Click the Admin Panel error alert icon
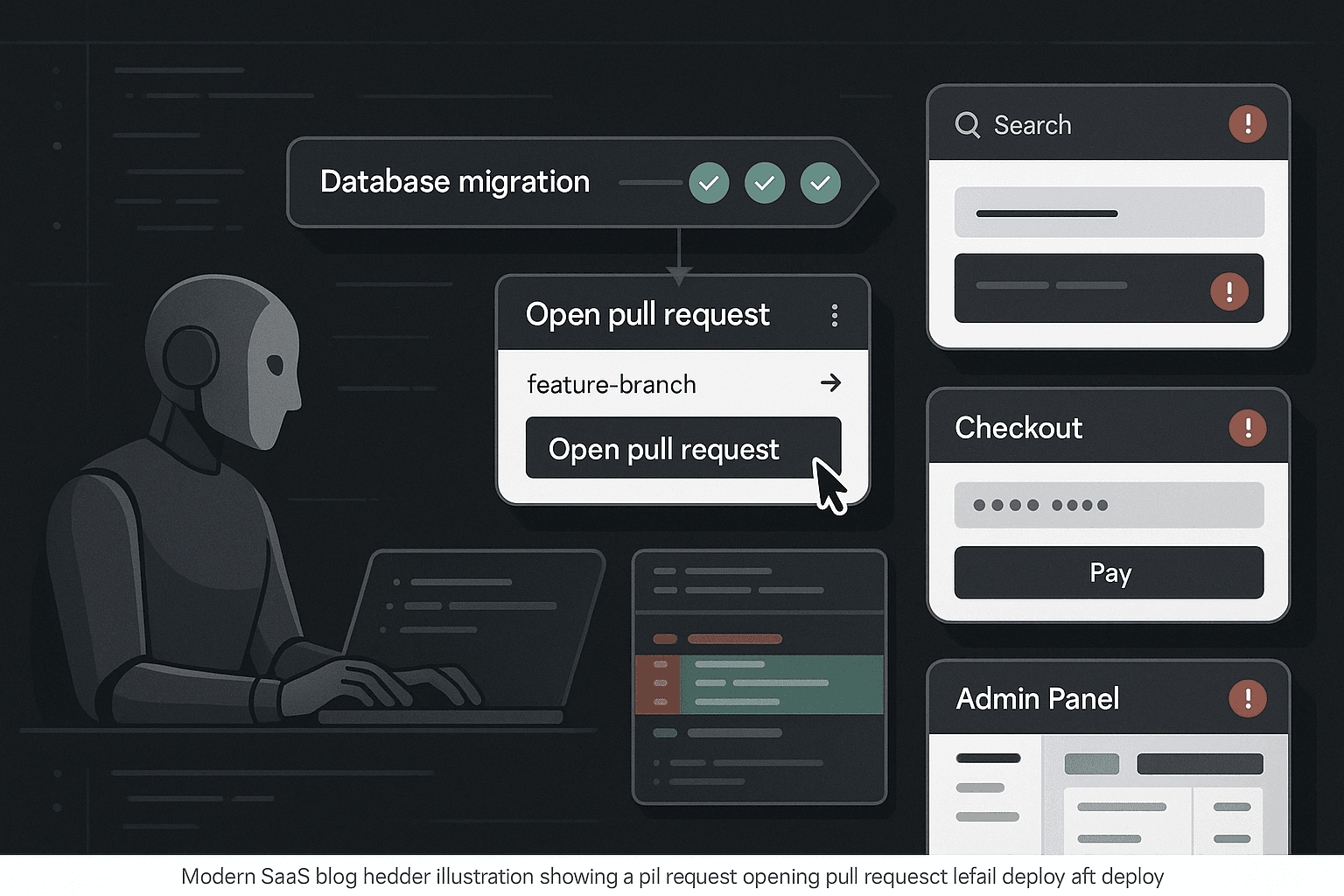1344x896 pixels. pyautogui.click(x=1248, y=698)
